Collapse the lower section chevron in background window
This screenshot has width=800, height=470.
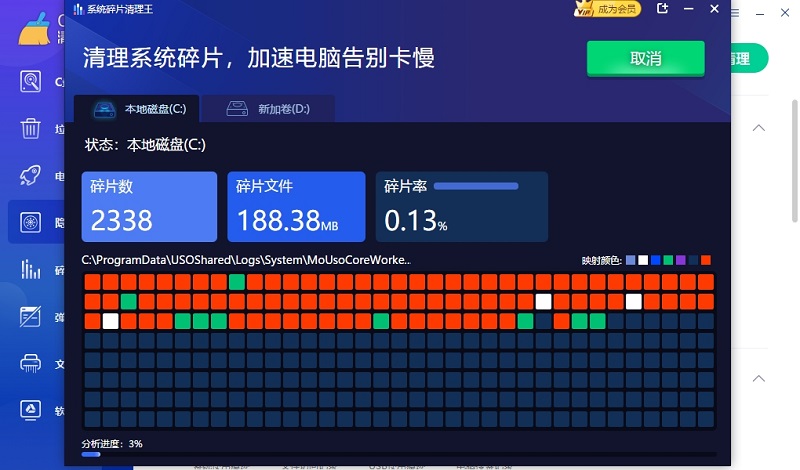(759, 378)
